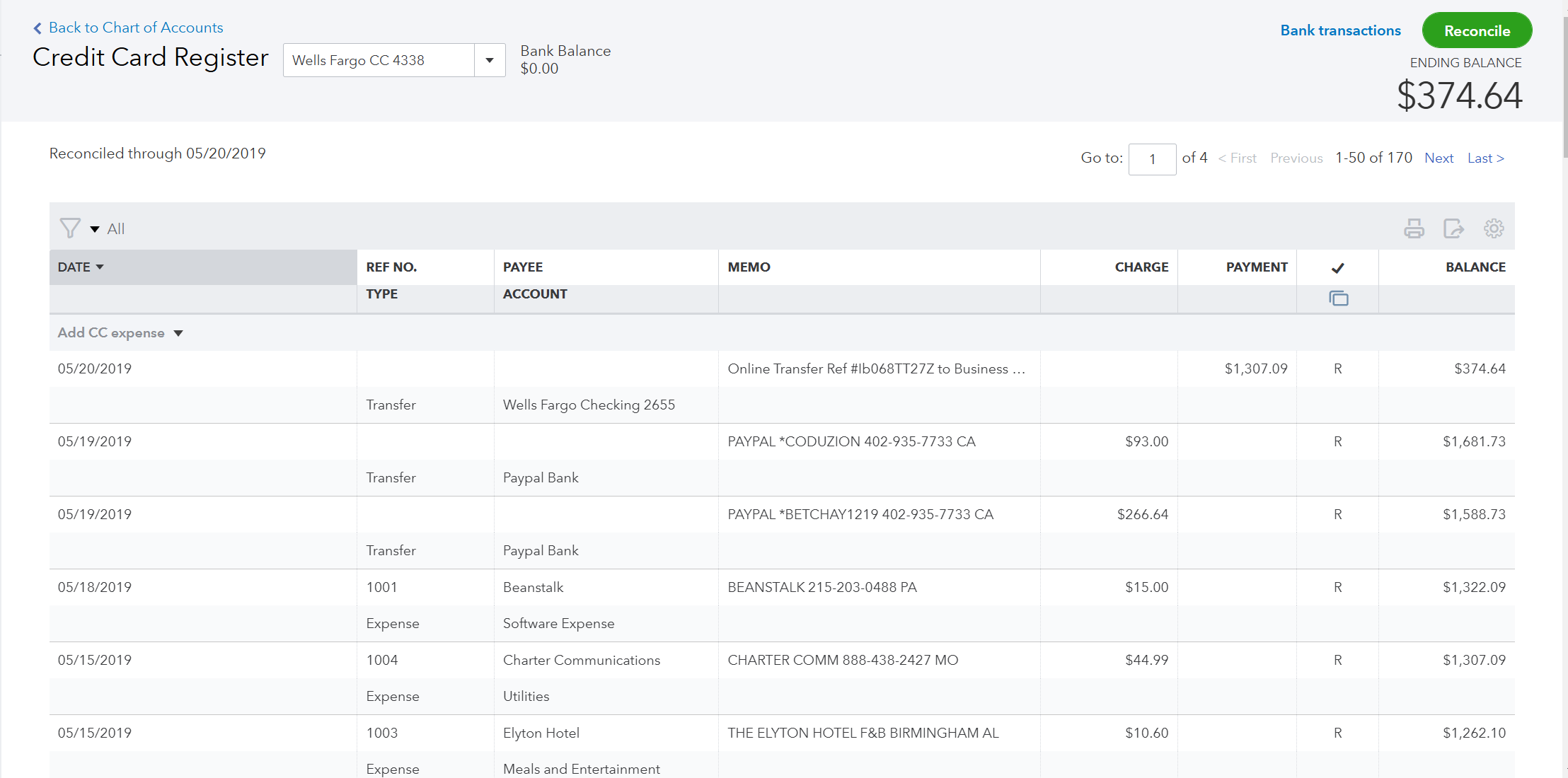Click the filter funnel icon

(69, 228)
